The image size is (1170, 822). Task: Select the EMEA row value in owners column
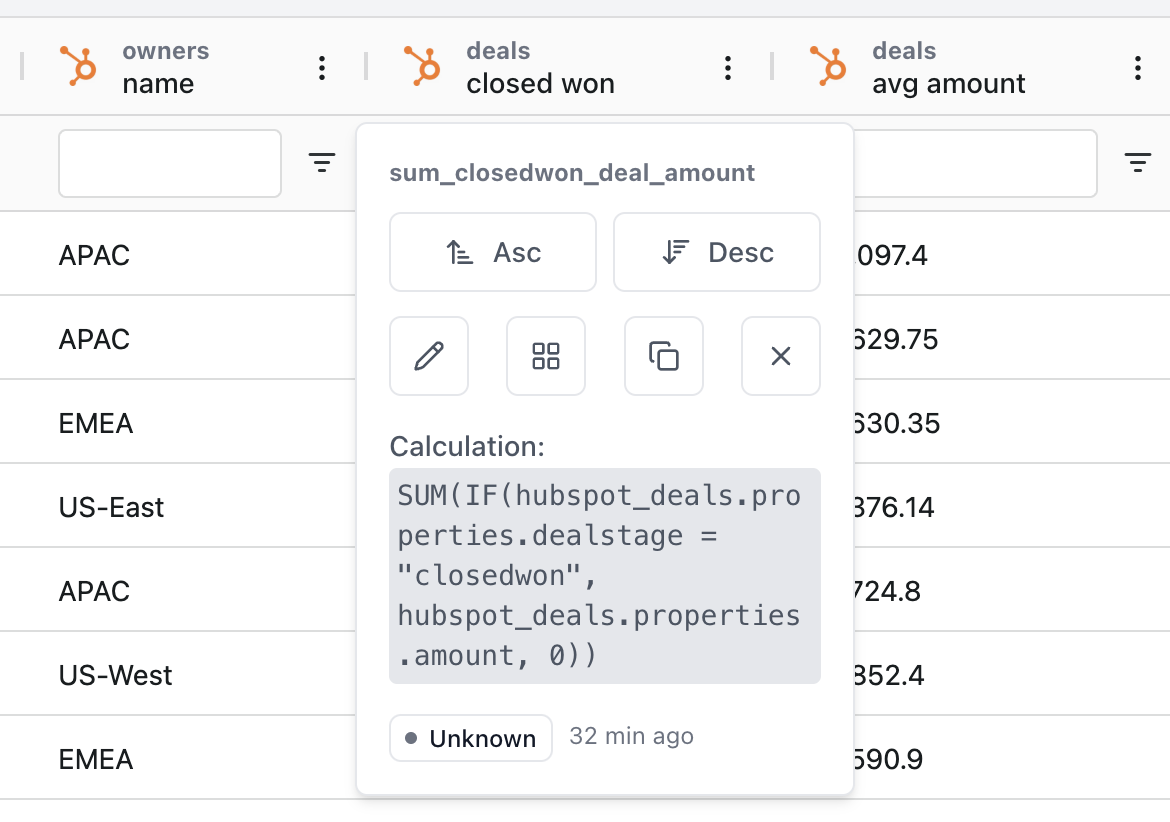[x=95, y=423]
